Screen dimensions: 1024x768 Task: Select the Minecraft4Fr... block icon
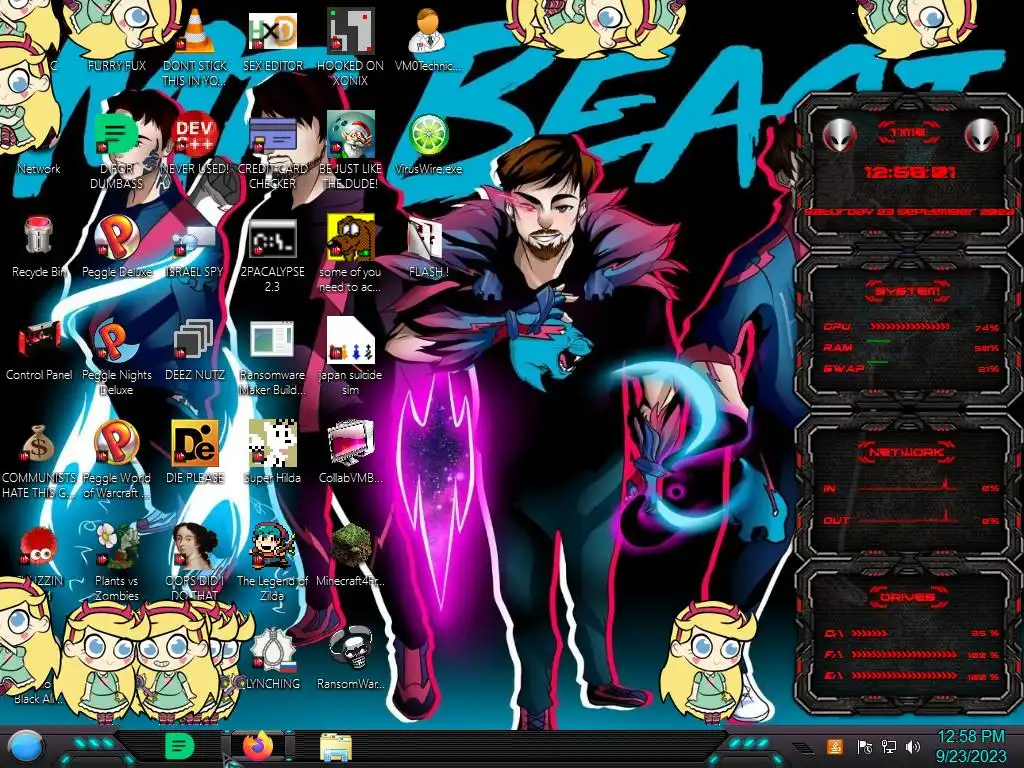[x=351, y=545]
